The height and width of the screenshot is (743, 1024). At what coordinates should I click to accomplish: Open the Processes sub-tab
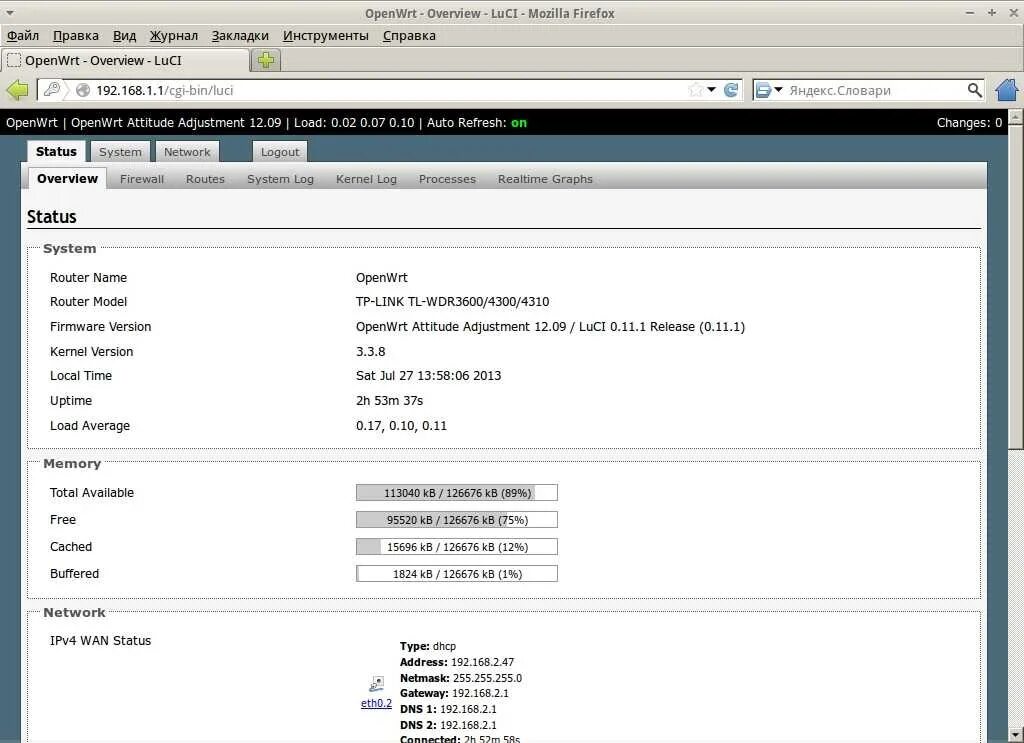coord(447,179)
